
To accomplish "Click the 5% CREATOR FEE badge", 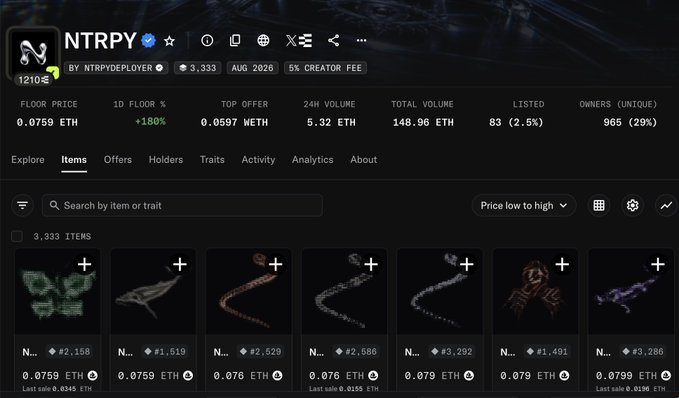I will coord(325,68).
